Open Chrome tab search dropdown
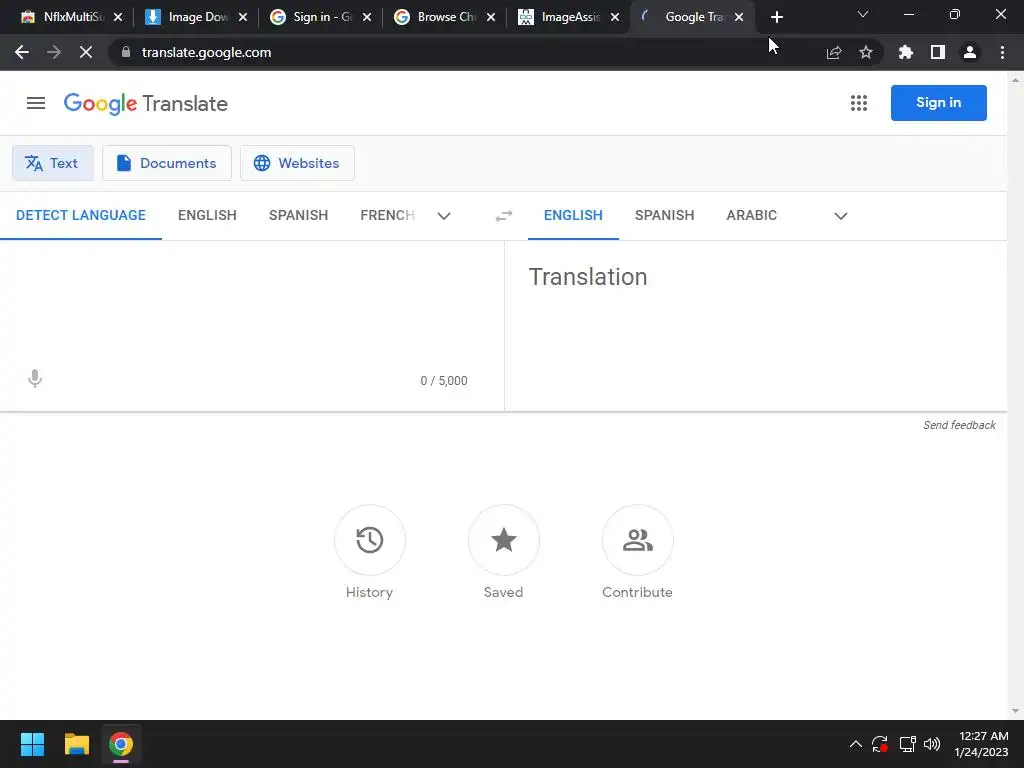The height and width of the screenshot is (768, 1024). pyautogui.click(x=863, y=14)
